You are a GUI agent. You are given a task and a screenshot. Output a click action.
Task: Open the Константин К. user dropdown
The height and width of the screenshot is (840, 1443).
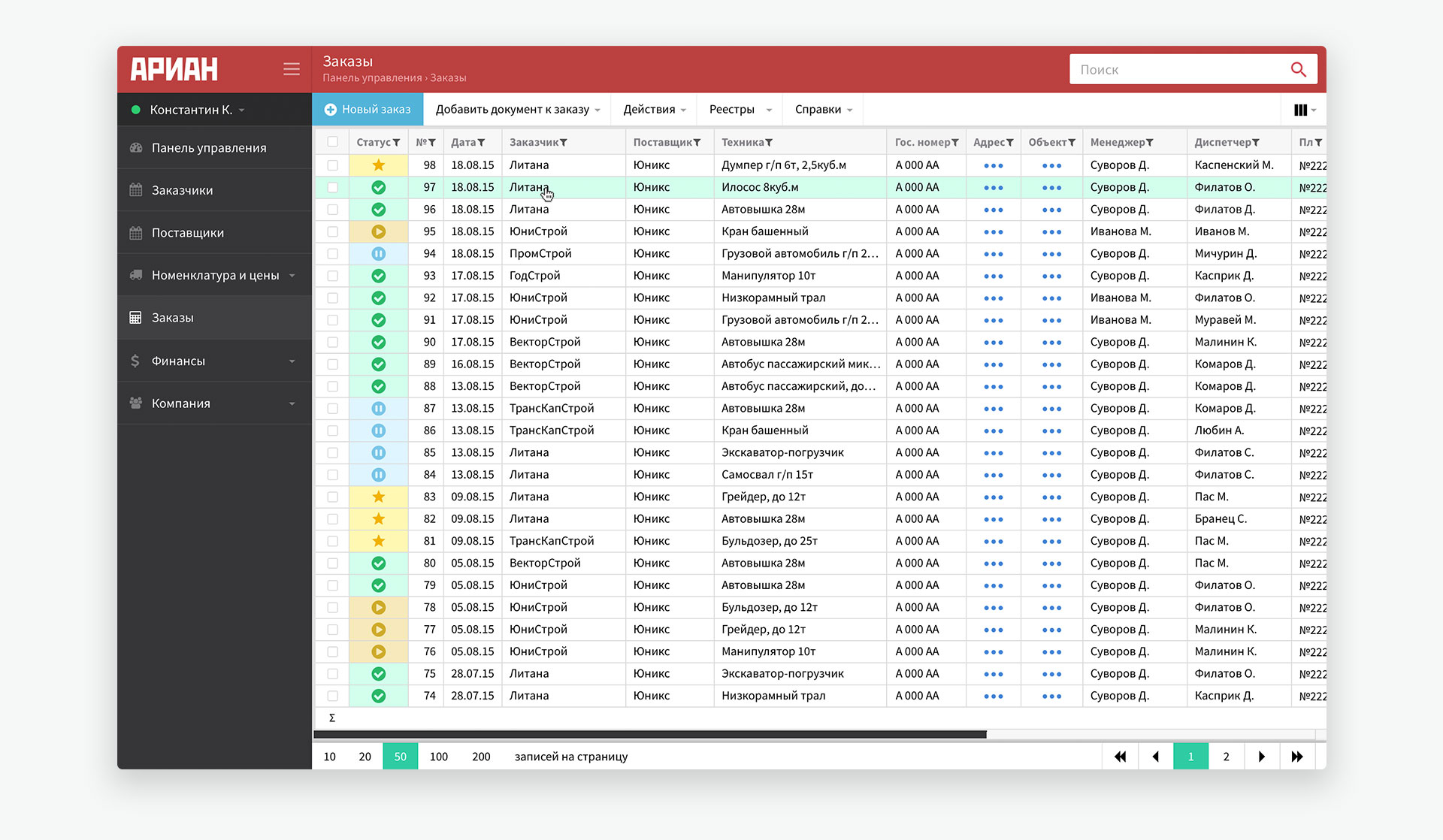click(197, 110)
